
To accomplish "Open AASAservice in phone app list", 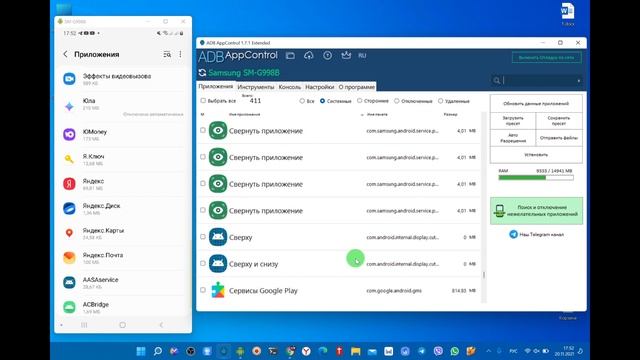I will 123,282.
